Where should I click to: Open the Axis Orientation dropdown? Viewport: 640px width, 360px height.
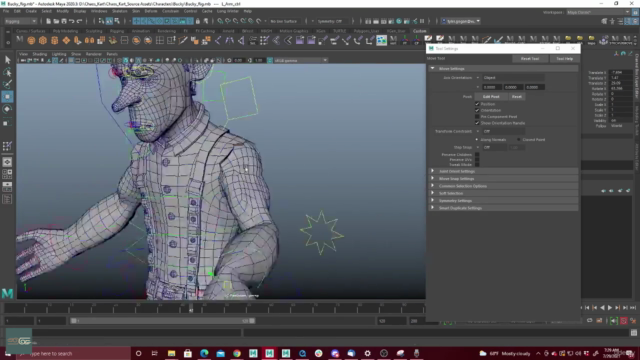pos(513,78)
